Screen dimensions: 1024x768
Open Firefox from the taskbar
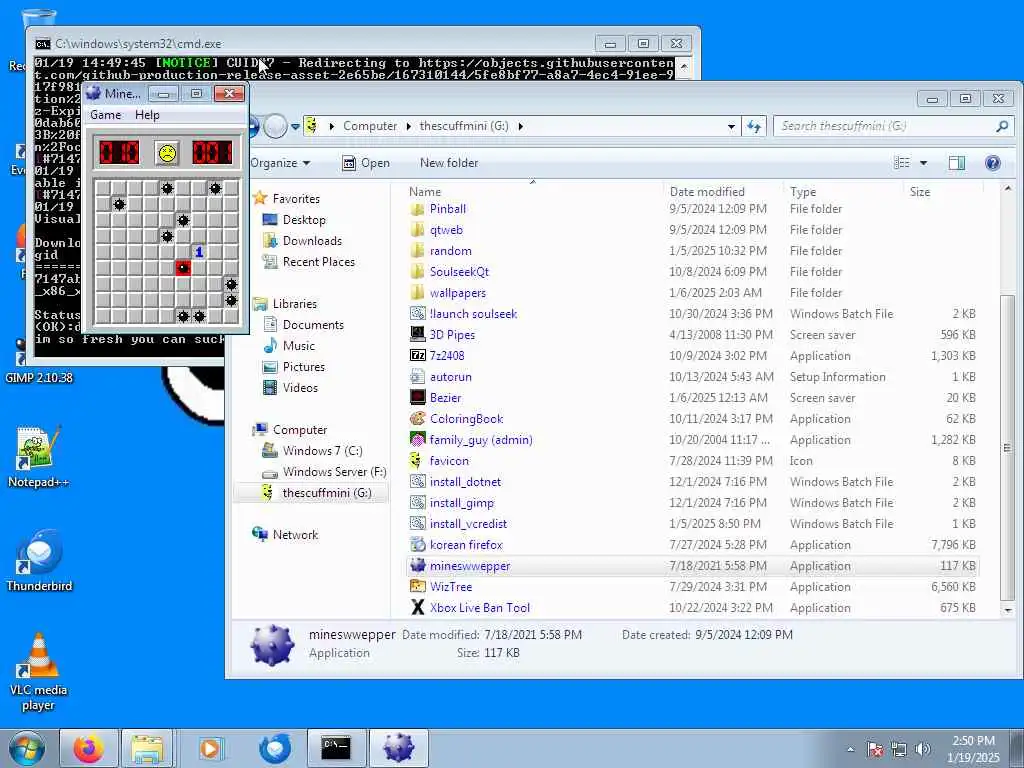89,748
